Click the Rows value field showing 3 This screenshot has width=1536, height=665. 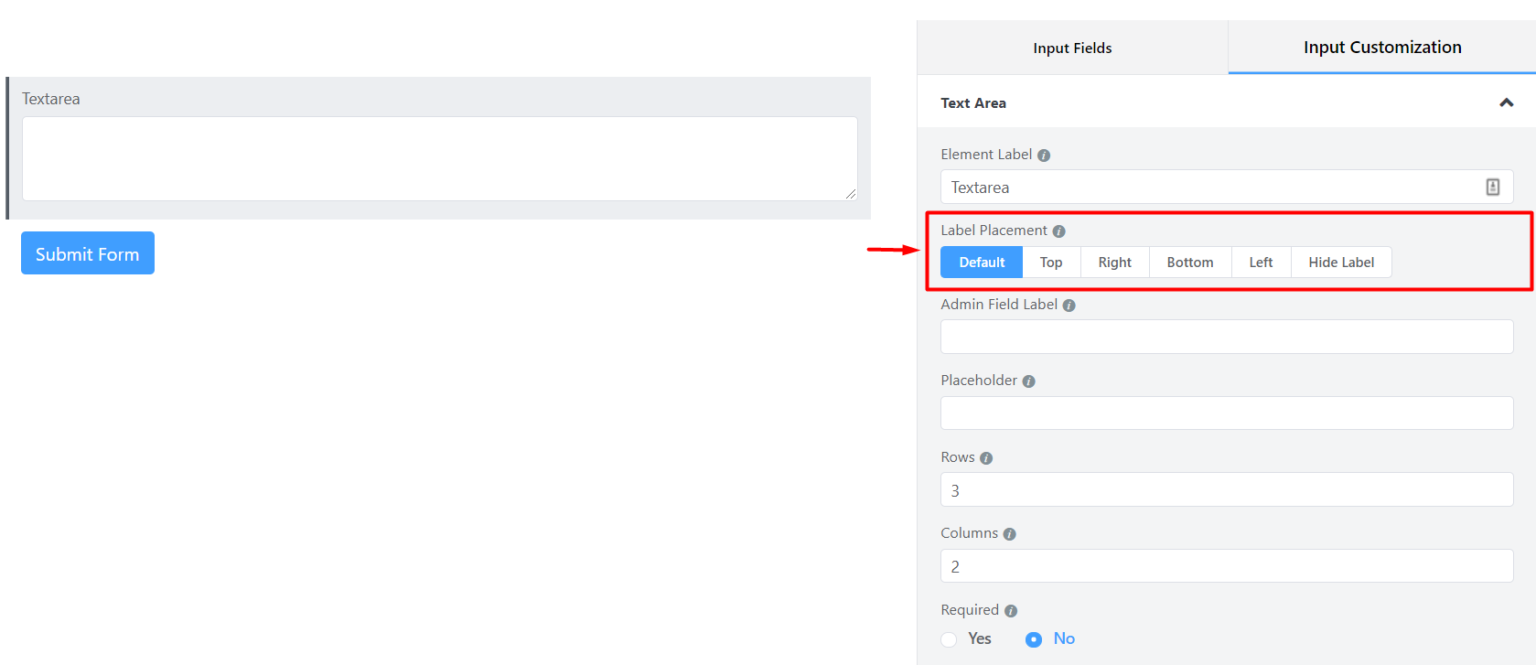1226,489
